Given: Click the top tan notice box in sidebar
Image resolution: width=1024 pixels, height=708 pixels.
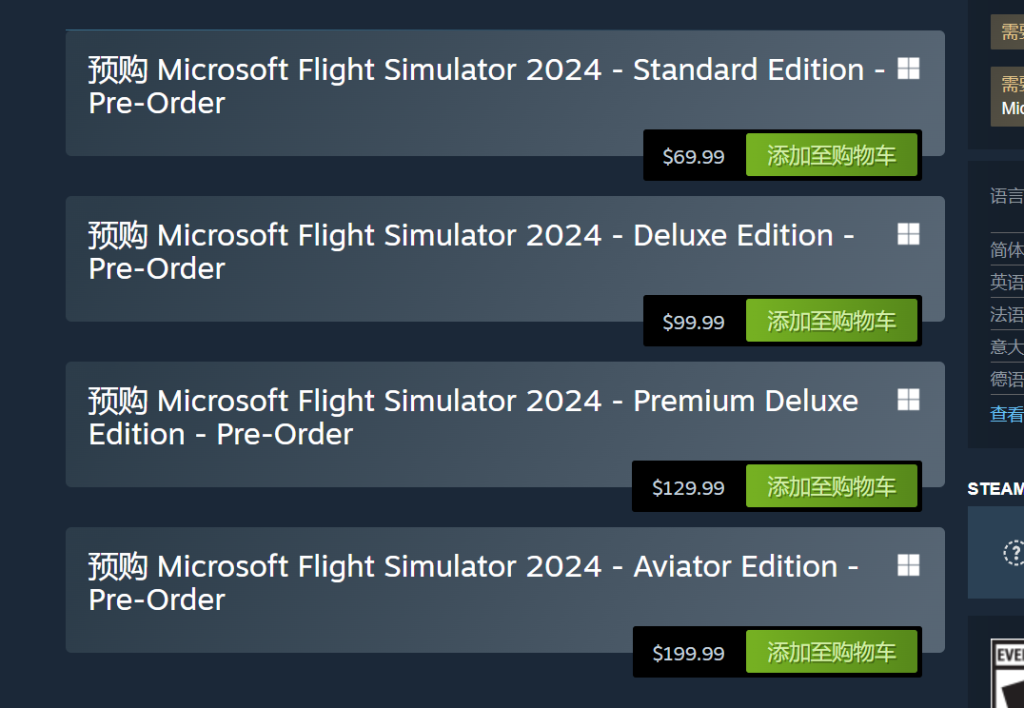Looking at the screenshot, I should pos(1008,31).
